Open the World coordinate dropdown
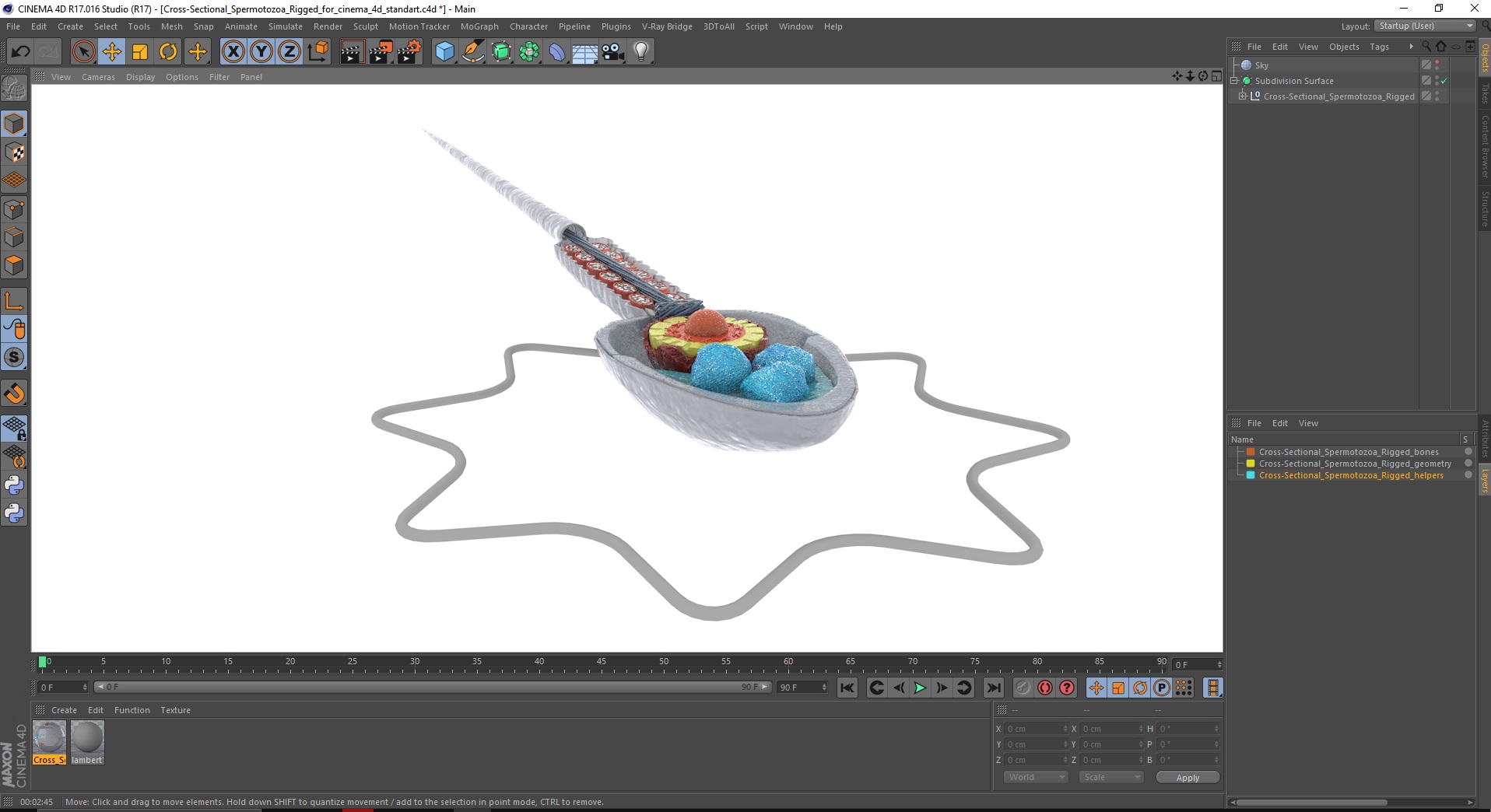This screenshot has width=1491, height=812. pos(1035,777)
